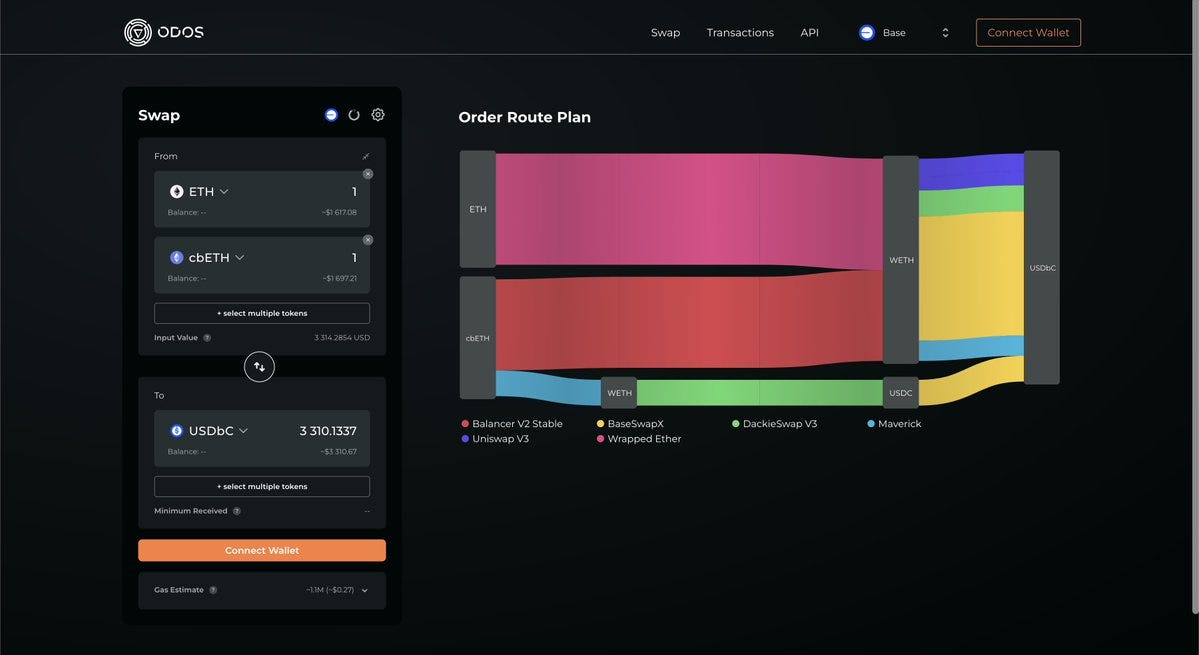Viewport: 1199px width, 655px height.
Task: Click select multiple tokens under To
Action: click(x=262, y=487)
